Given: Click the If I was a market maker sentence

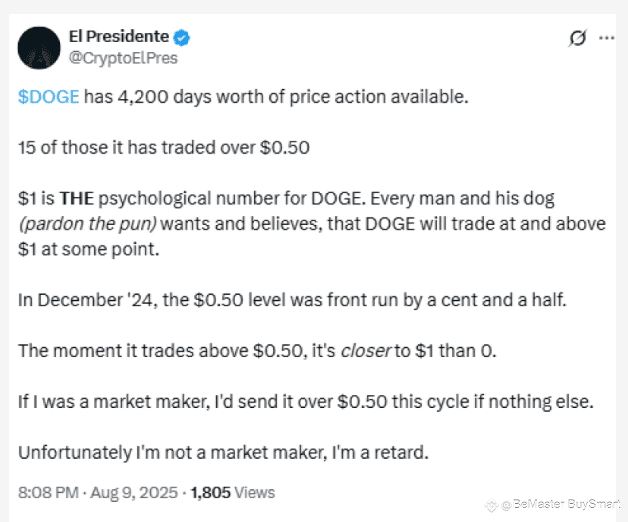Looking at the screenshot, I should pos(306,402).
